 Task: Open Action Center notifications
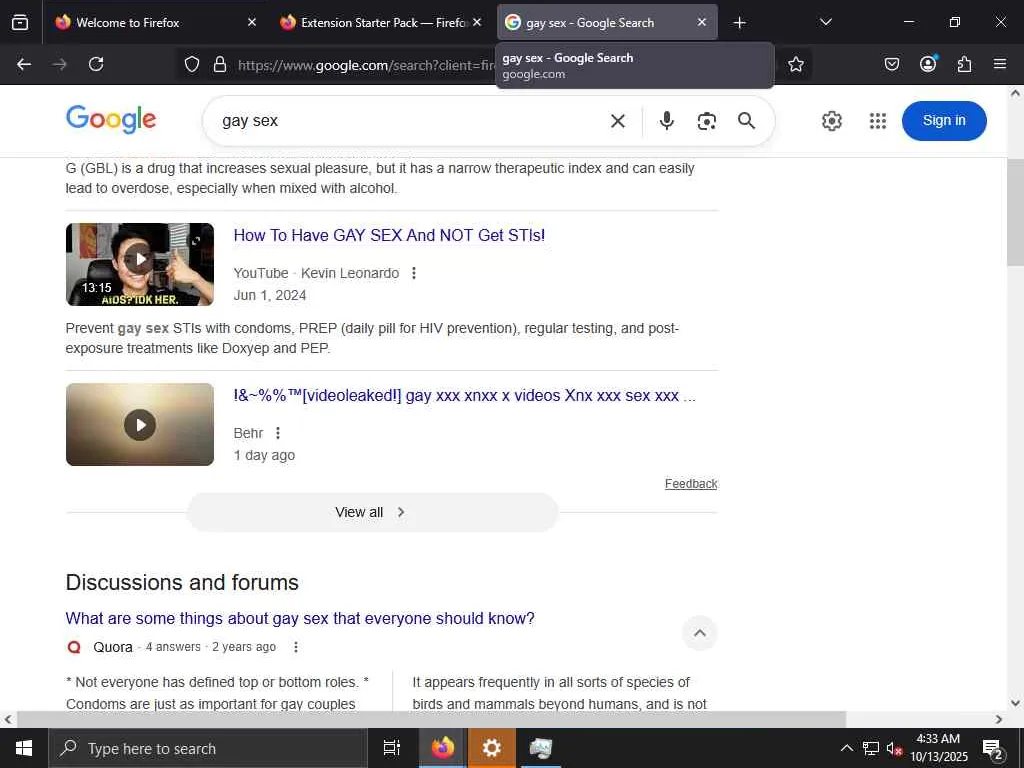[x=992, y=749]
